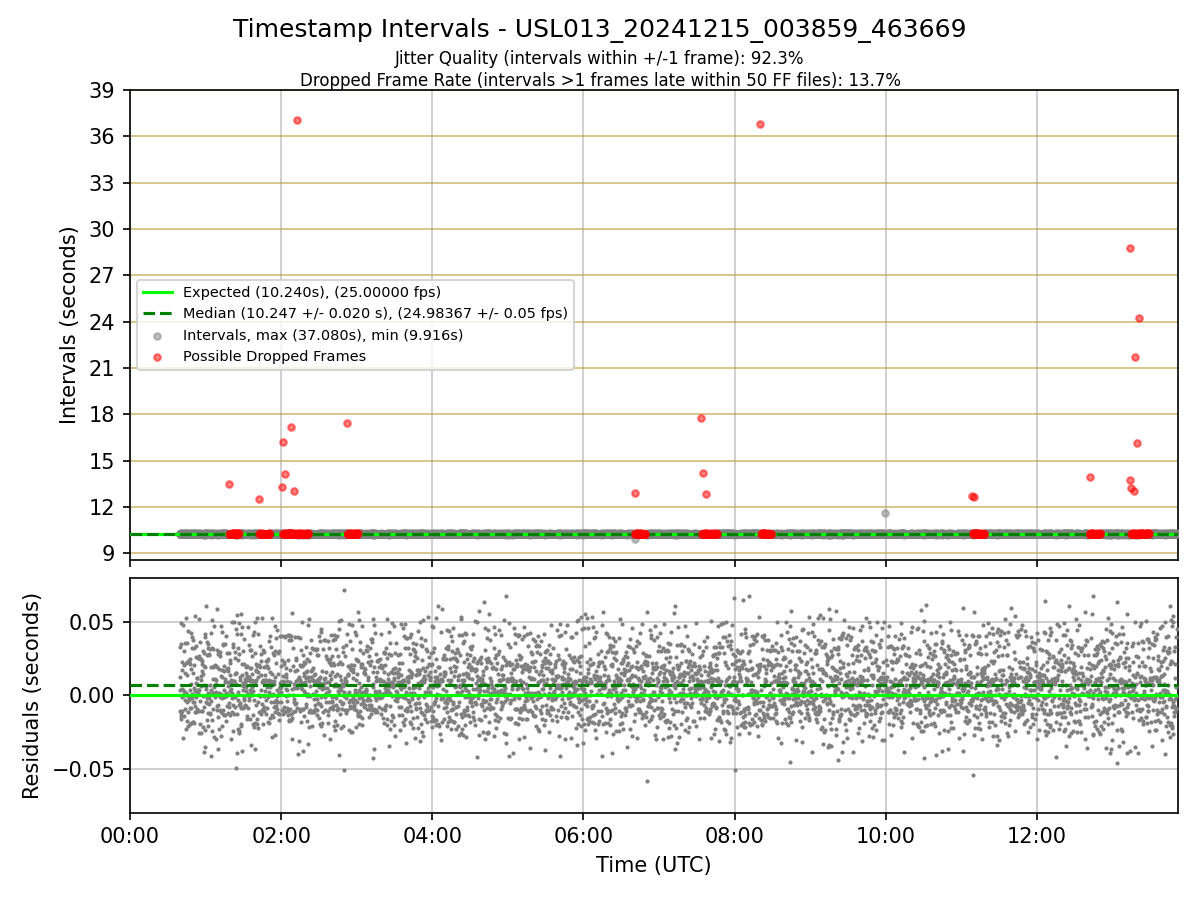Click the Residuals (seconds) y-axis label
1200x900 pixels.
31,696
